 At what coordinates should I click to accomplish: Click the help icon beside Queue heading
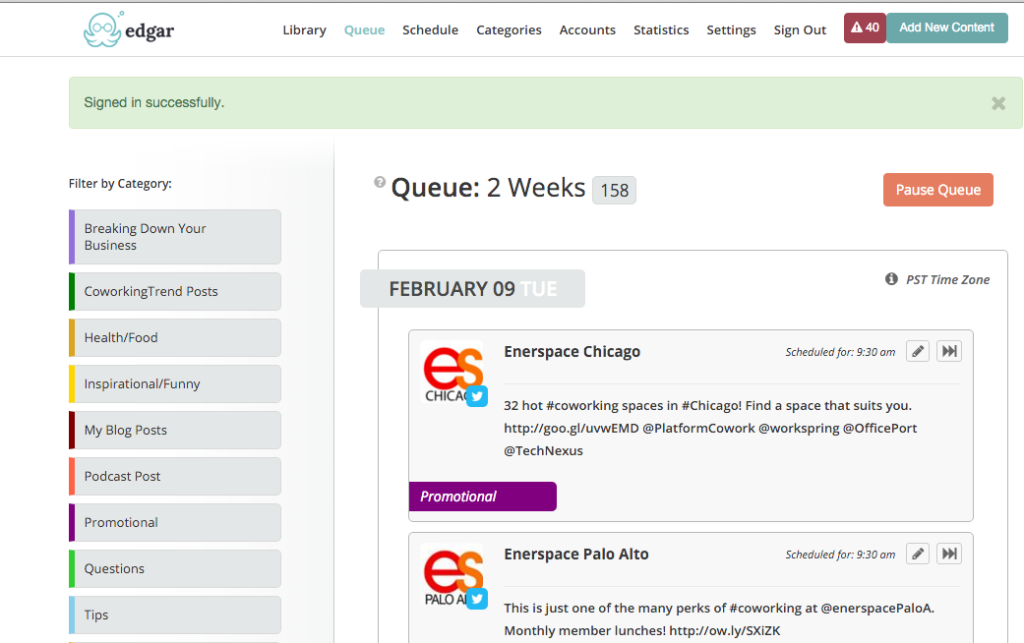tap(379, 182)
